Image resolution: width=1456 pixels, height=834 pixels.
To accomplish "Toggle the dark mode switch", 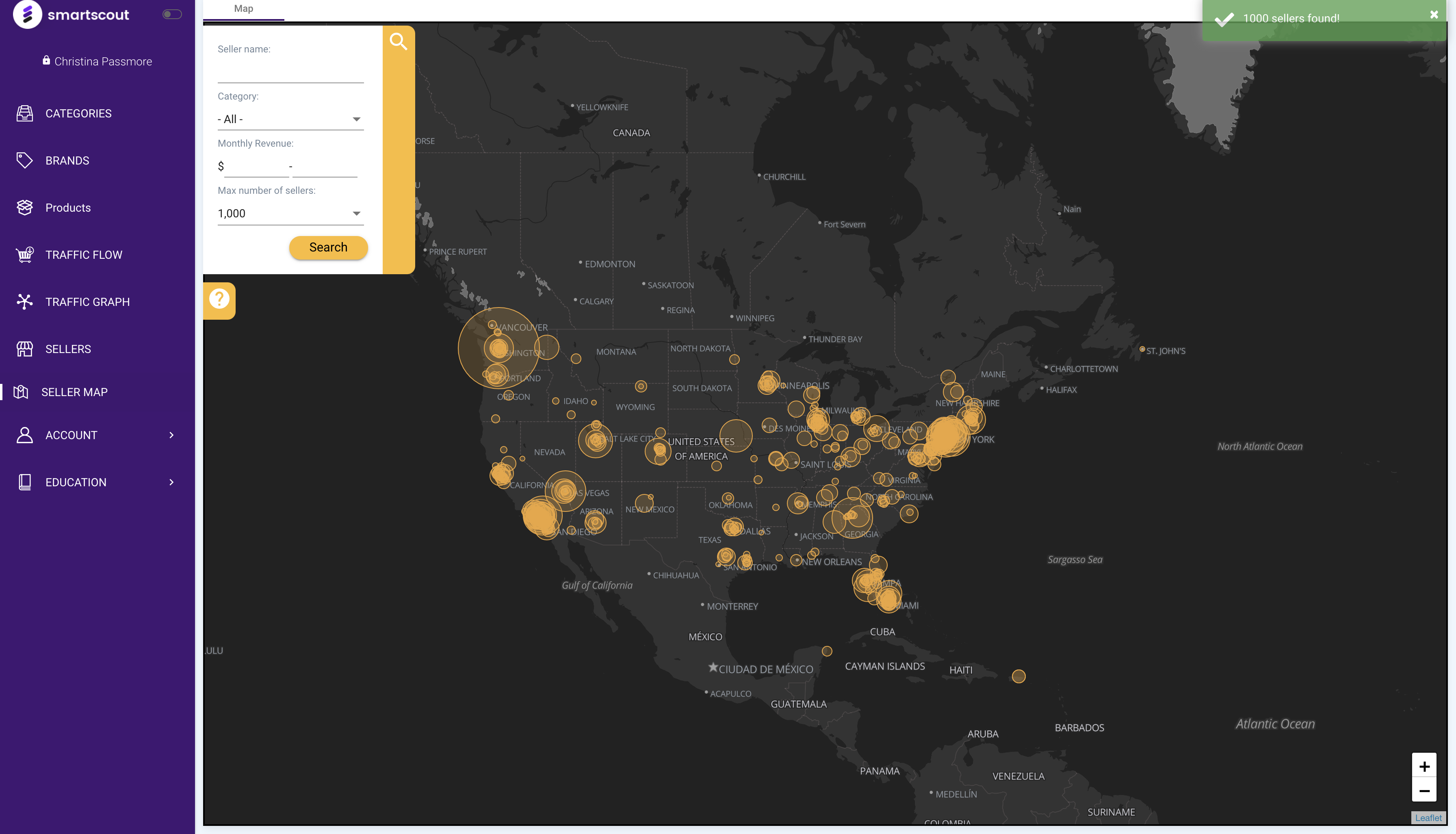I will click(172, 14).
